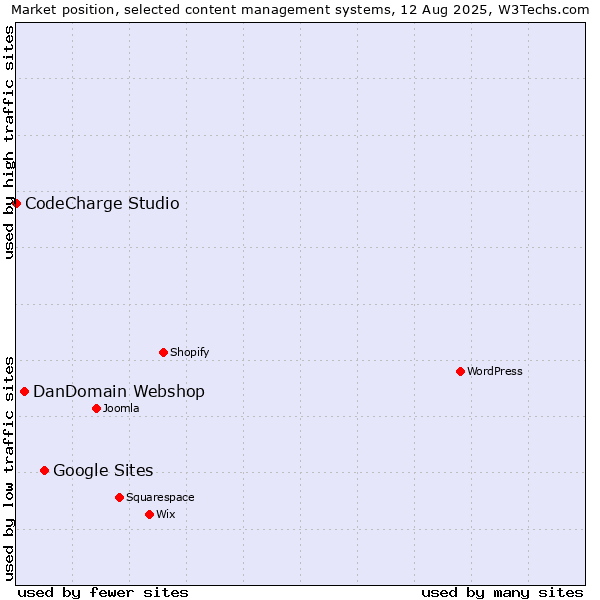
Task: Click the Google Sites red marker
Action: 44,470
